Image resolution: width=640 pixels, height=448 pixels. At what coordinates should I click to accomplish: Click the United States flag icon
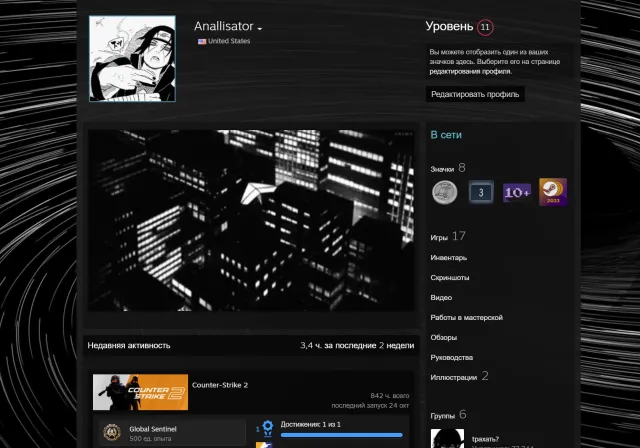(202, 41)
